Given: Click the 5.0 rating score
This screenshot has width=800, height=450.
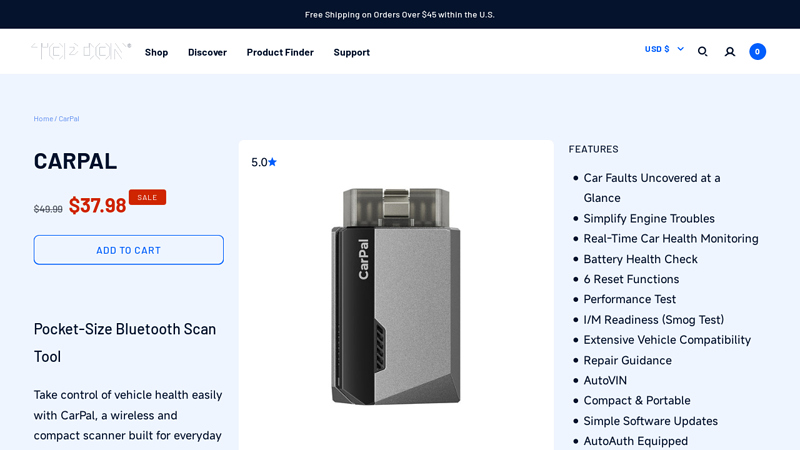Looking at the screenshot, I should tap(258, 162).
